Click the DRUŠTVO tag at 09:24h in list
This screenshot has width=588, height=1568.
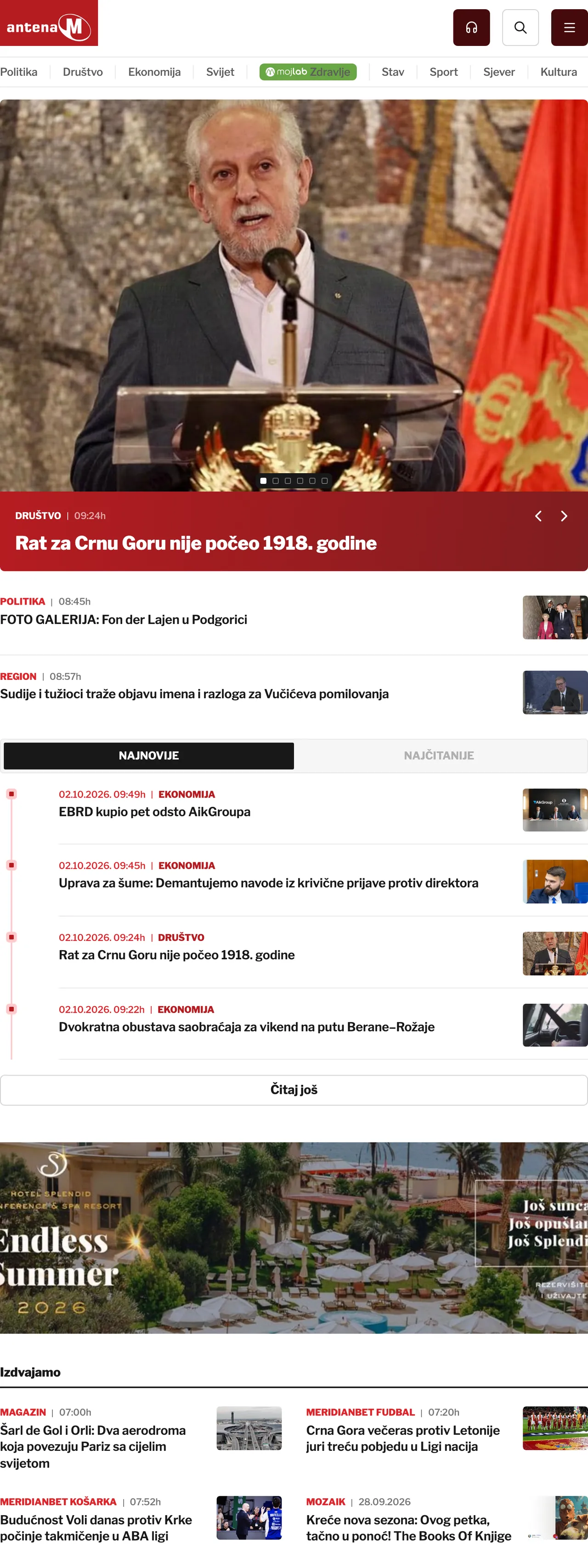(x=181, y=937)
